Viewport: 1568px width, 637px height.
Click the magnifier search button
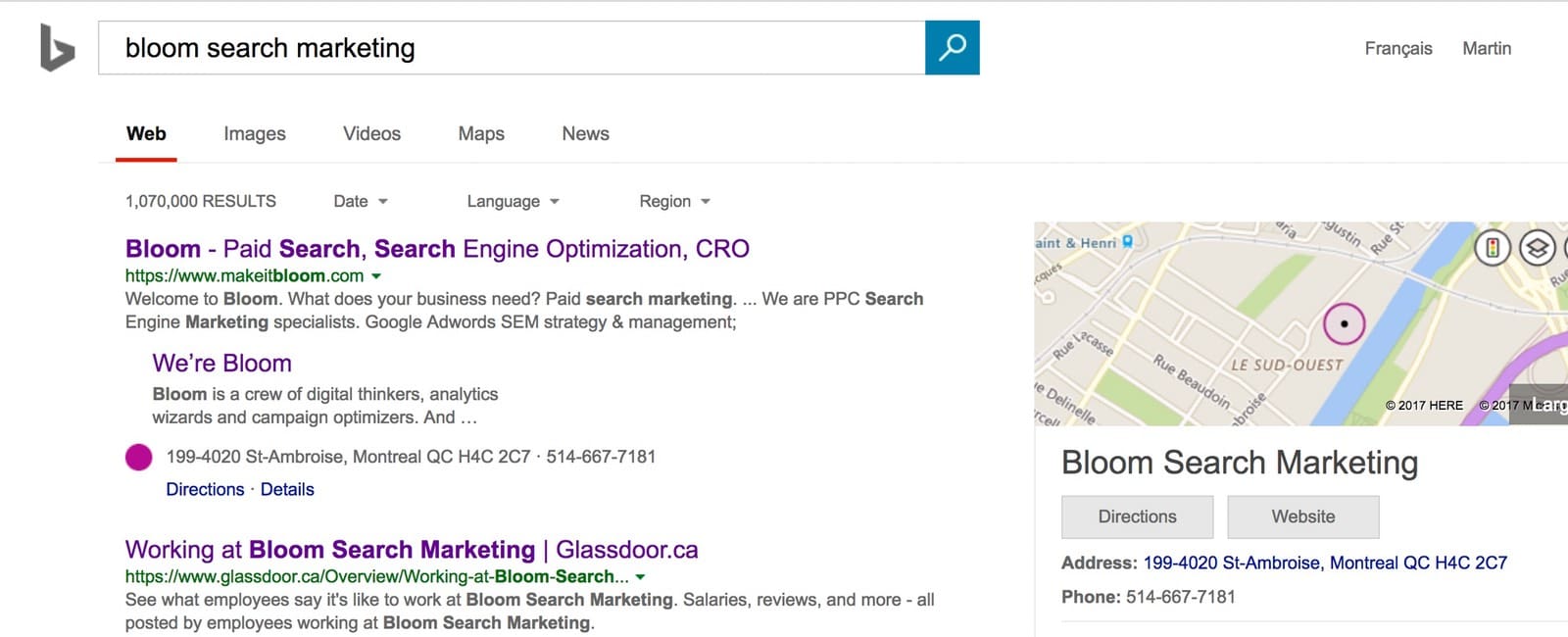pyautogui.click(x=952, y=48)
